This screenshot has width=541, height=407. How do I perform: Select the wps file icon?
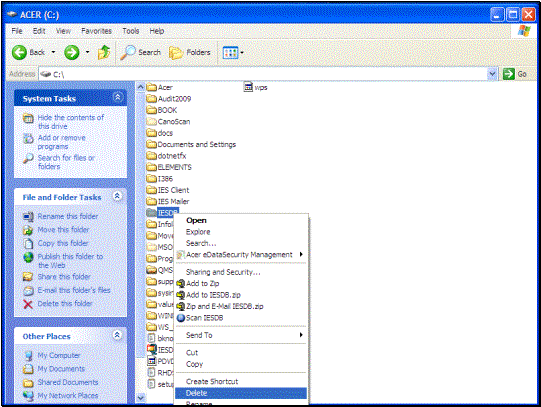tap(248, 87)
